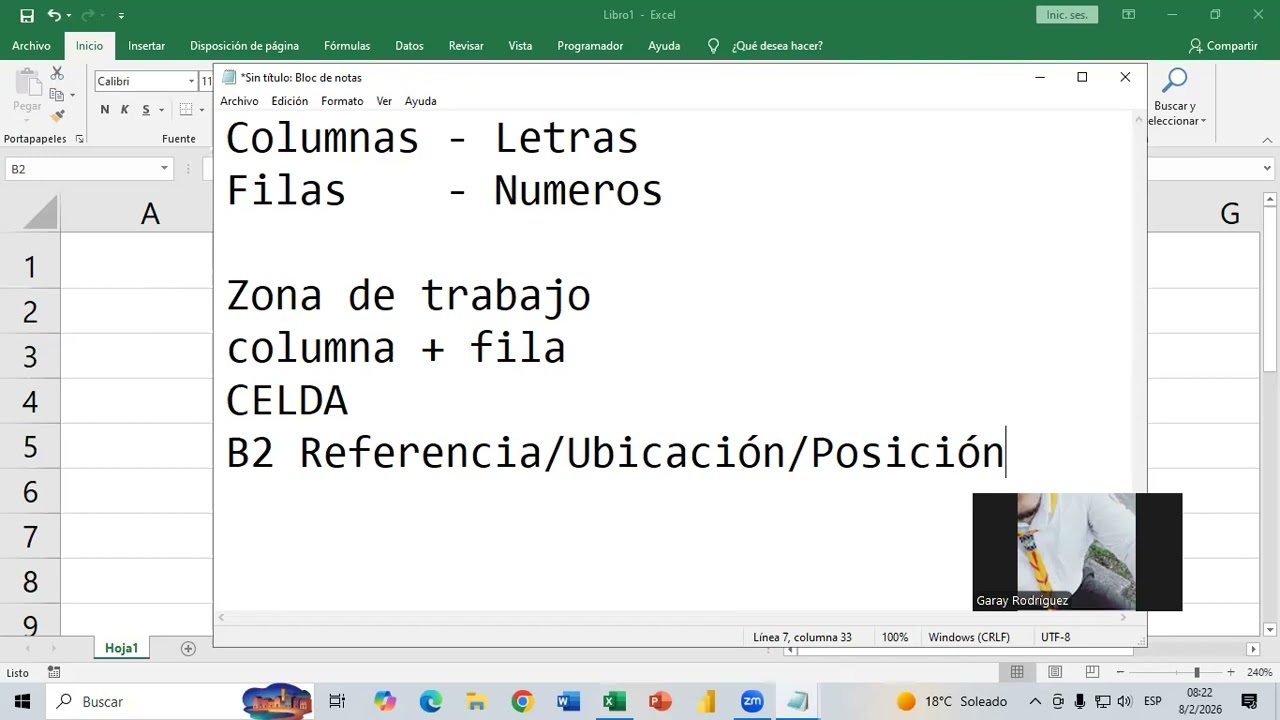Open Zoom app from the taskbar
This screenshot has height=720, width=1280.
click(752, 701)
